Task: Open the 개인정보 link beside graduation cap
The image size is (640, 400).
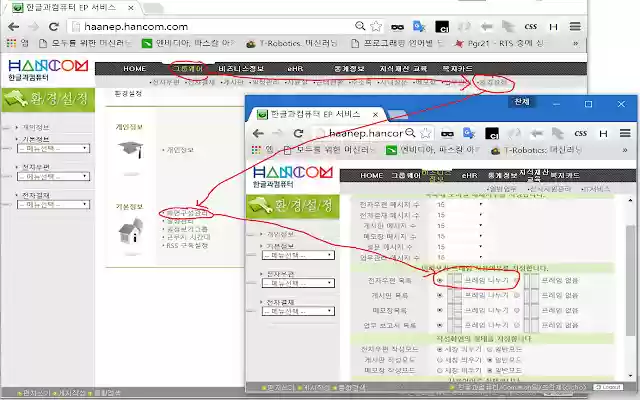Action: point(180,150)
